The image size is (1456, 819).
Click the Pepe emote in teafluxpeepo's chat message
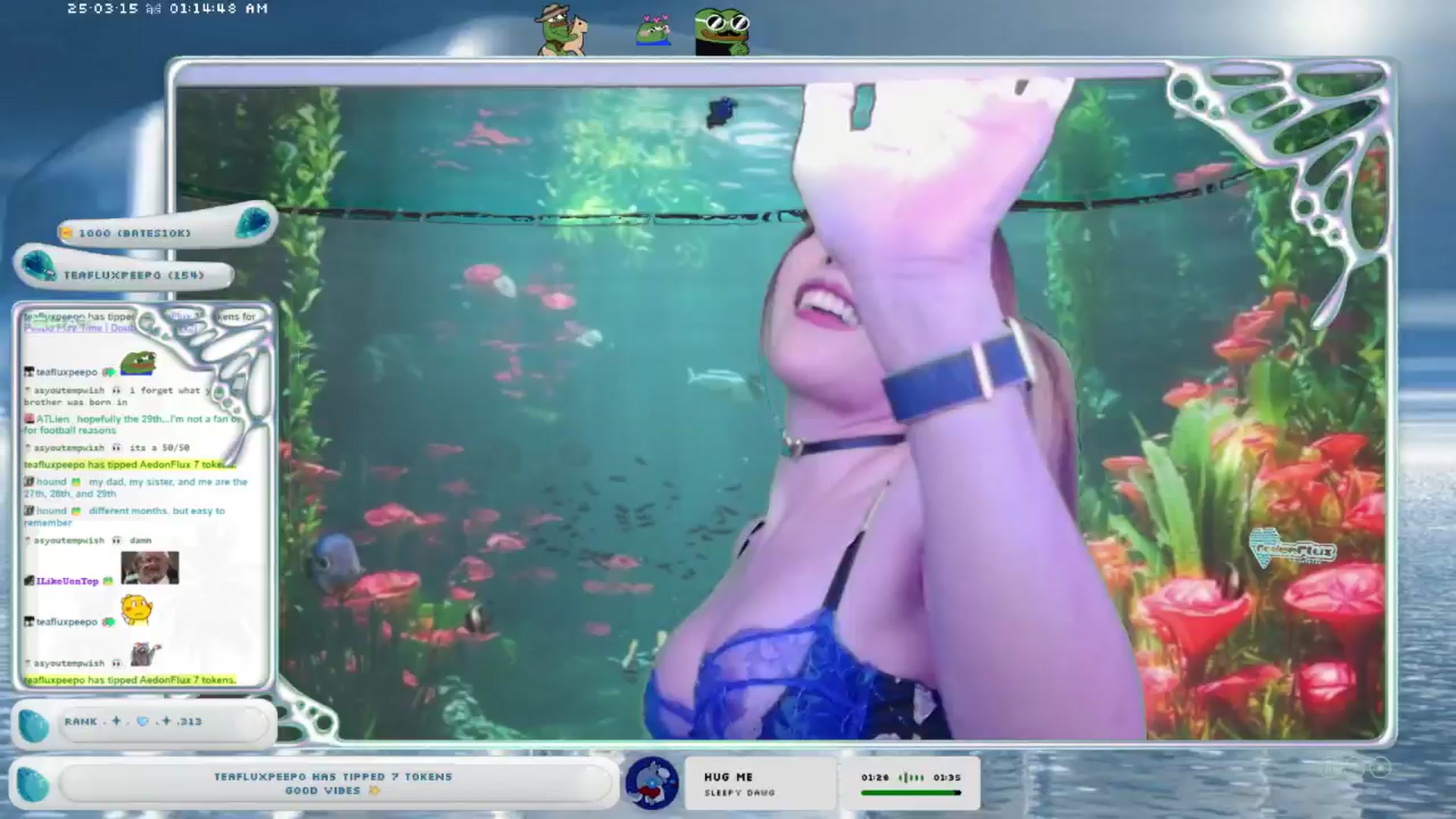[x=138, y=363]
